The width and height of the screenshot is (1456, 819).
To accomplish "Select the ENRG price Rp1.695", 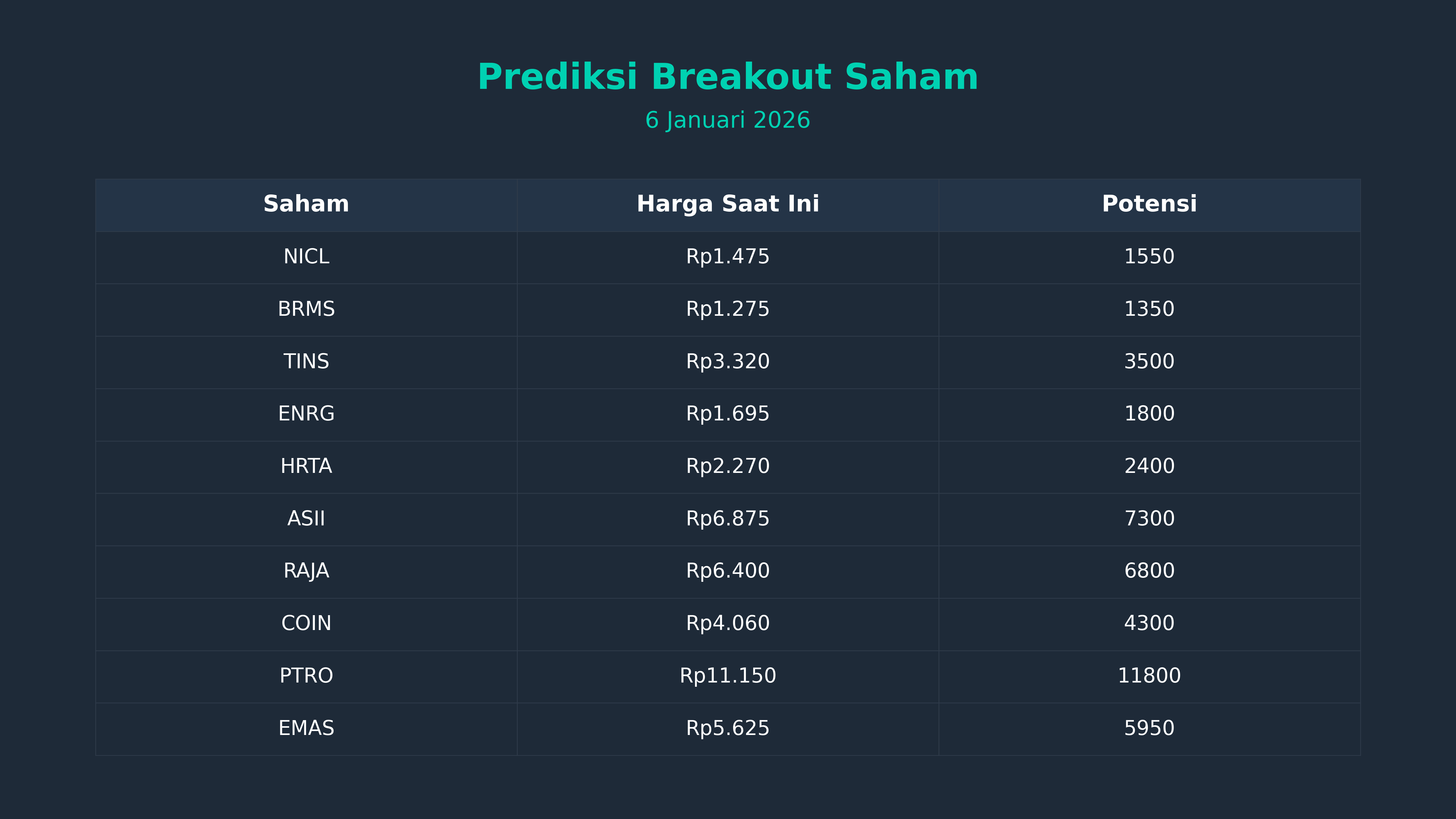I will click(727, 414).
